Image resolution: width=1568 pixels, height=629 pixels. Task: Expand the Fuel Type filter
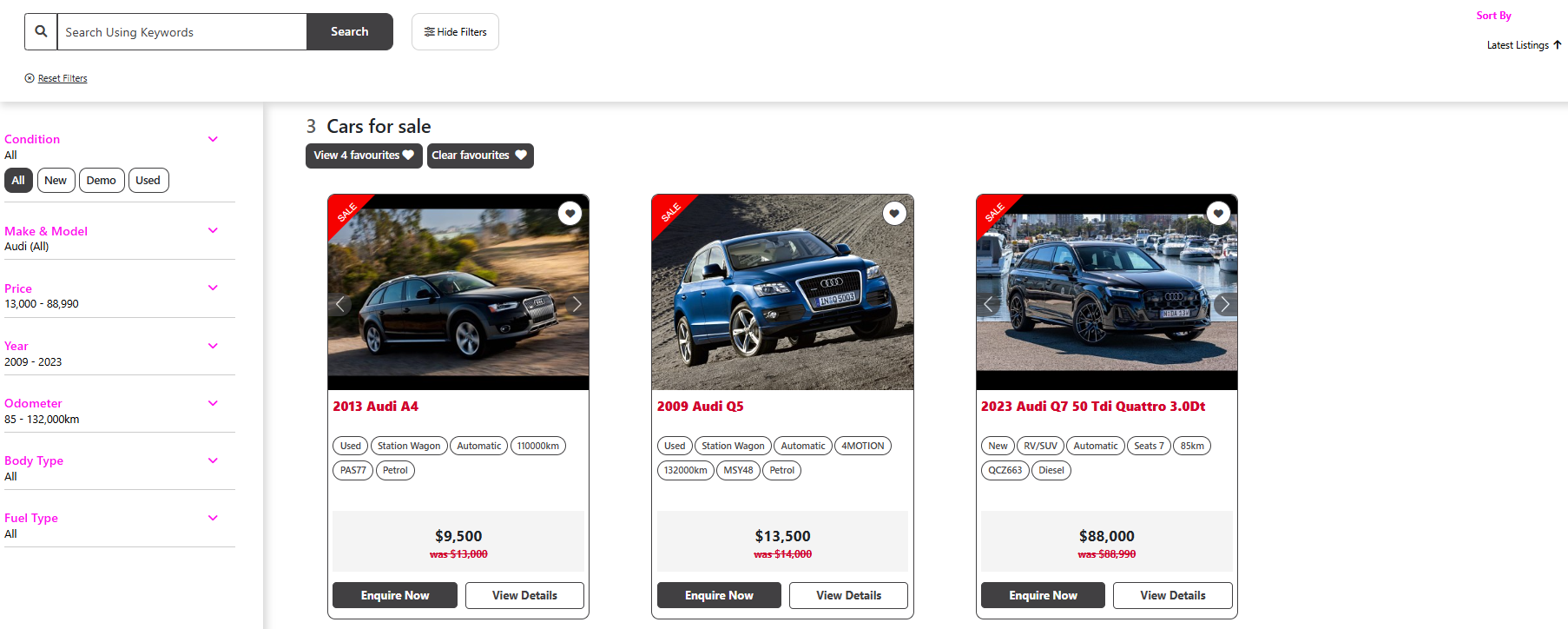click(213, 518)
